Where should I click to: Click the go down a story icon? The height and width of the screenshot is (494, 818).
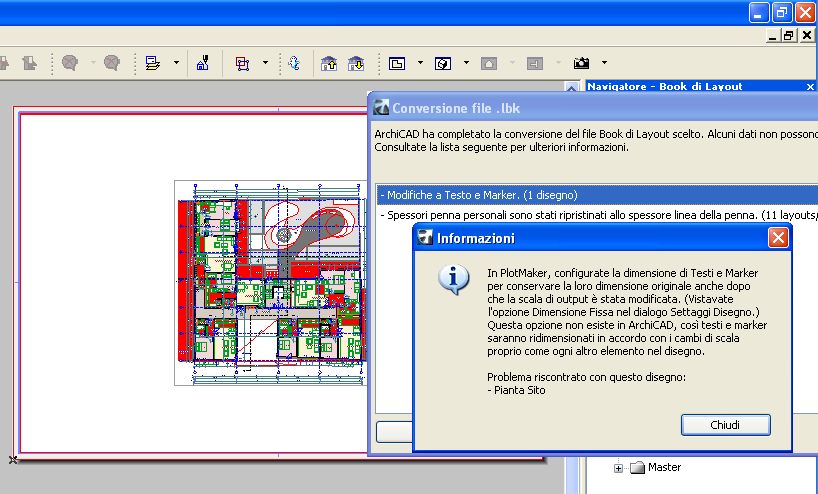pos(356,64)
